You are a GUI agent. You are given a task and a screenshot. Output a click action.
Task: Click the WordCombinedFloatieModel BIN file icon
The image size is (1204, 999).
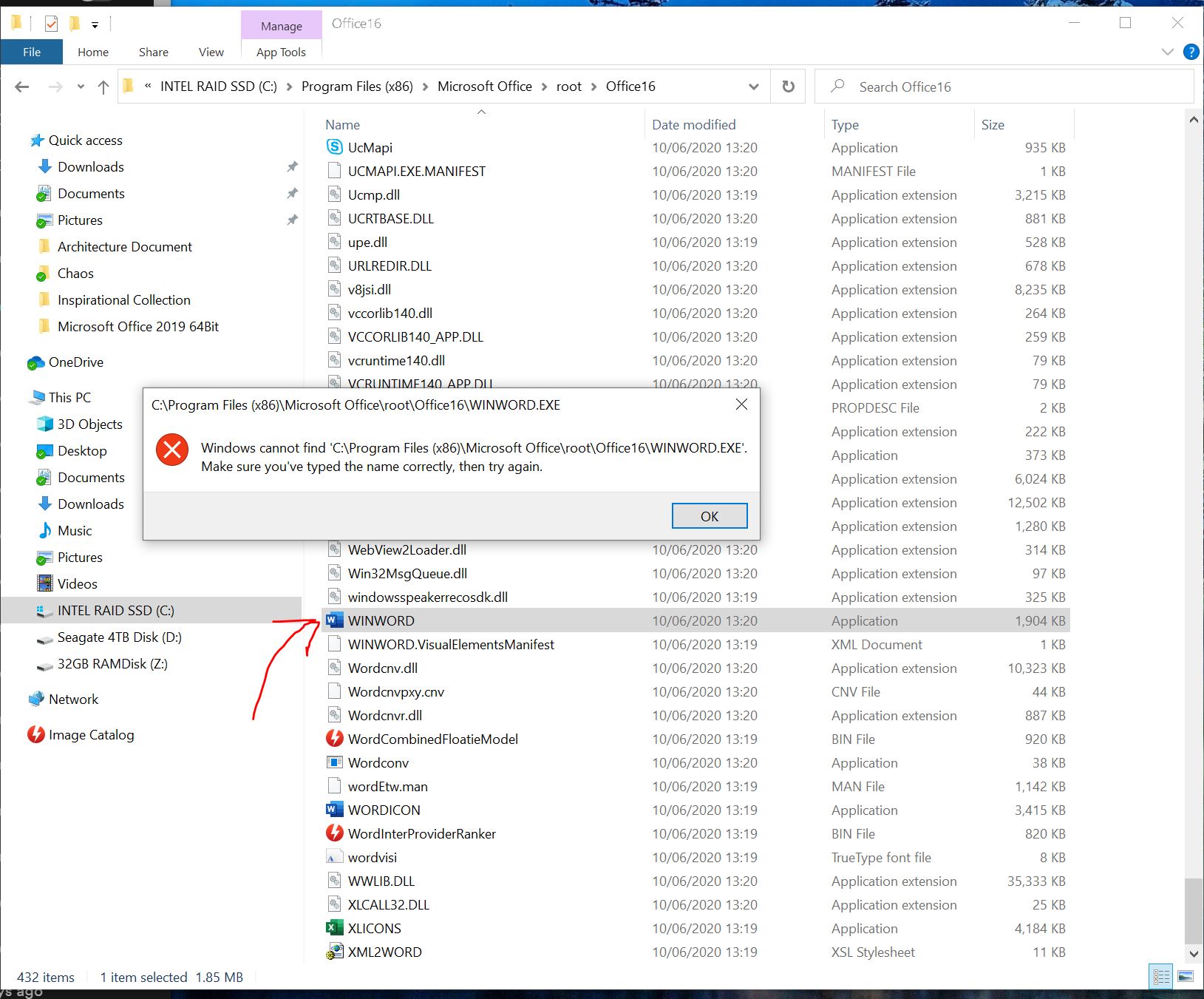[x=335, y=739]
